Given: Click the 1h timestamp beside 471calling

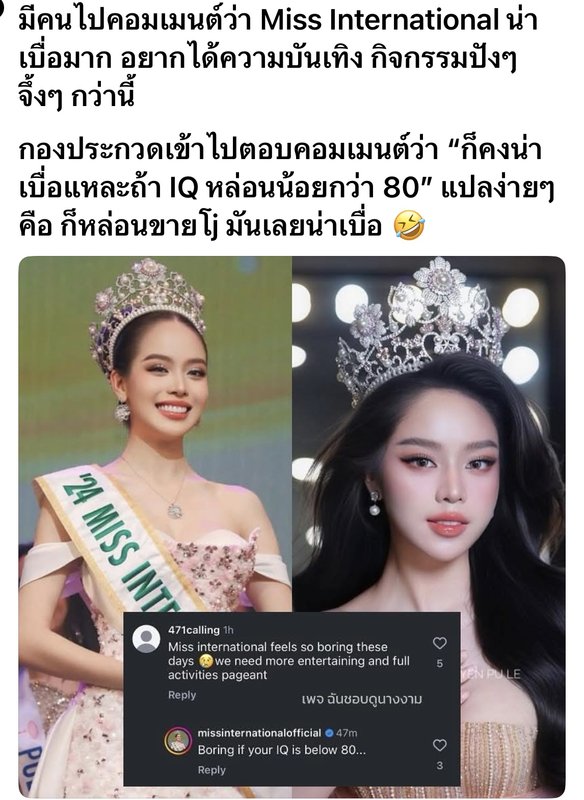Looking at the screenshot, I should pyautogui.click(x=228, y=630).
